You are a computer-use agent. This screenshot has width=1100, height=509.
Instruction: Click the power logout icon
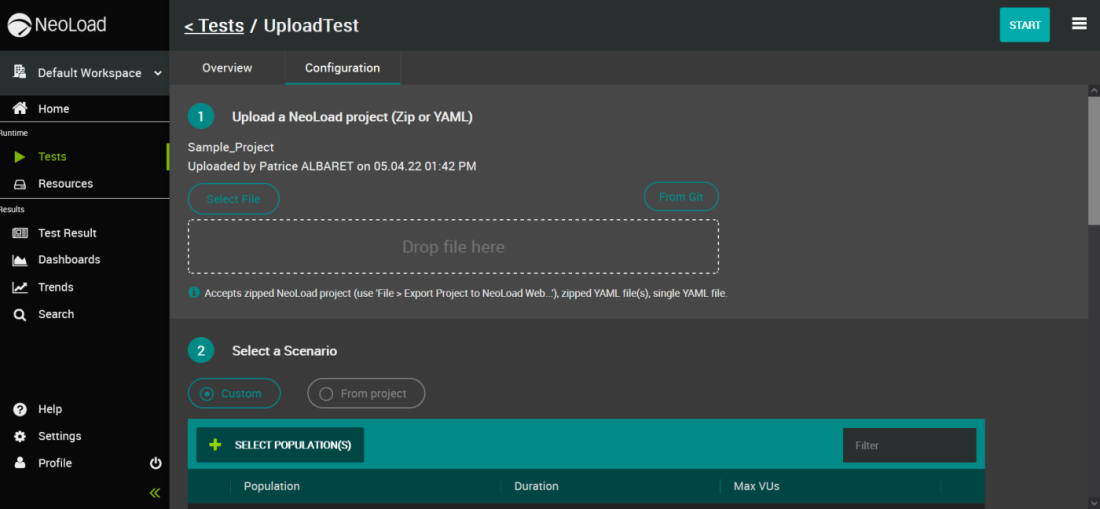point(155,463)
